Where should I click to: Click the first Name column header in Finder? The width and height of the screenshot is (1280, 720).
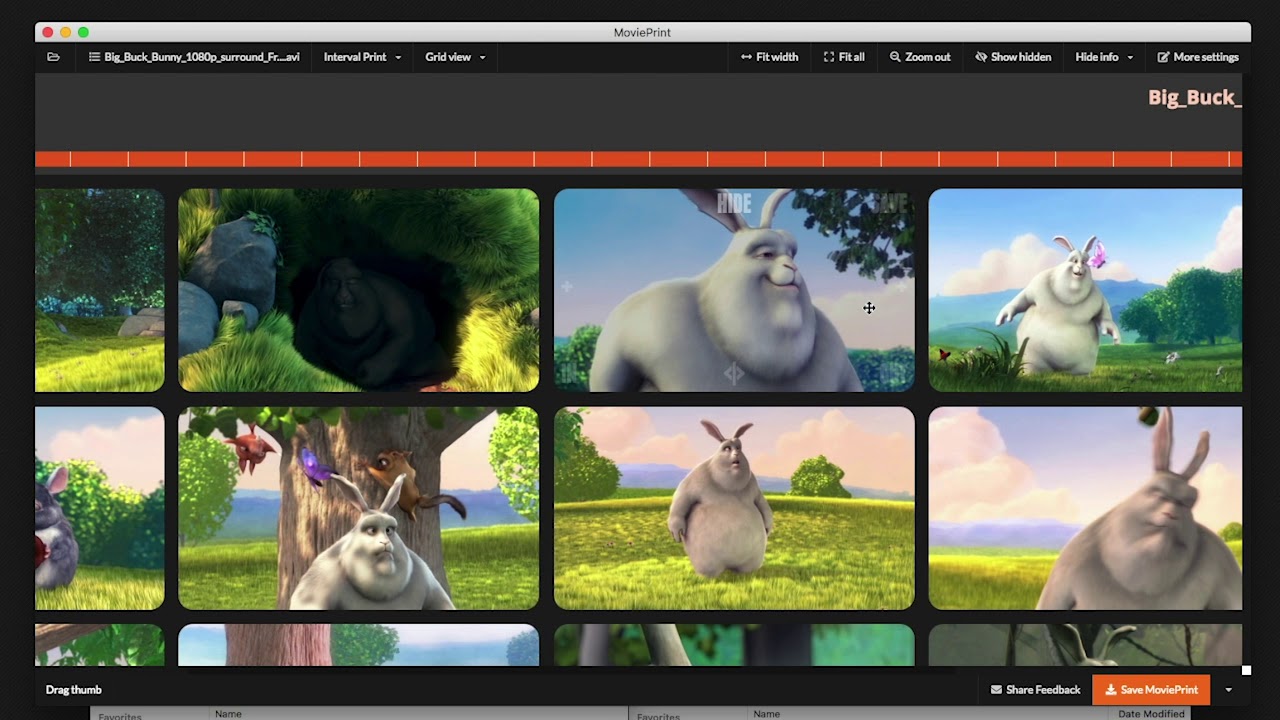click(228, 714)
